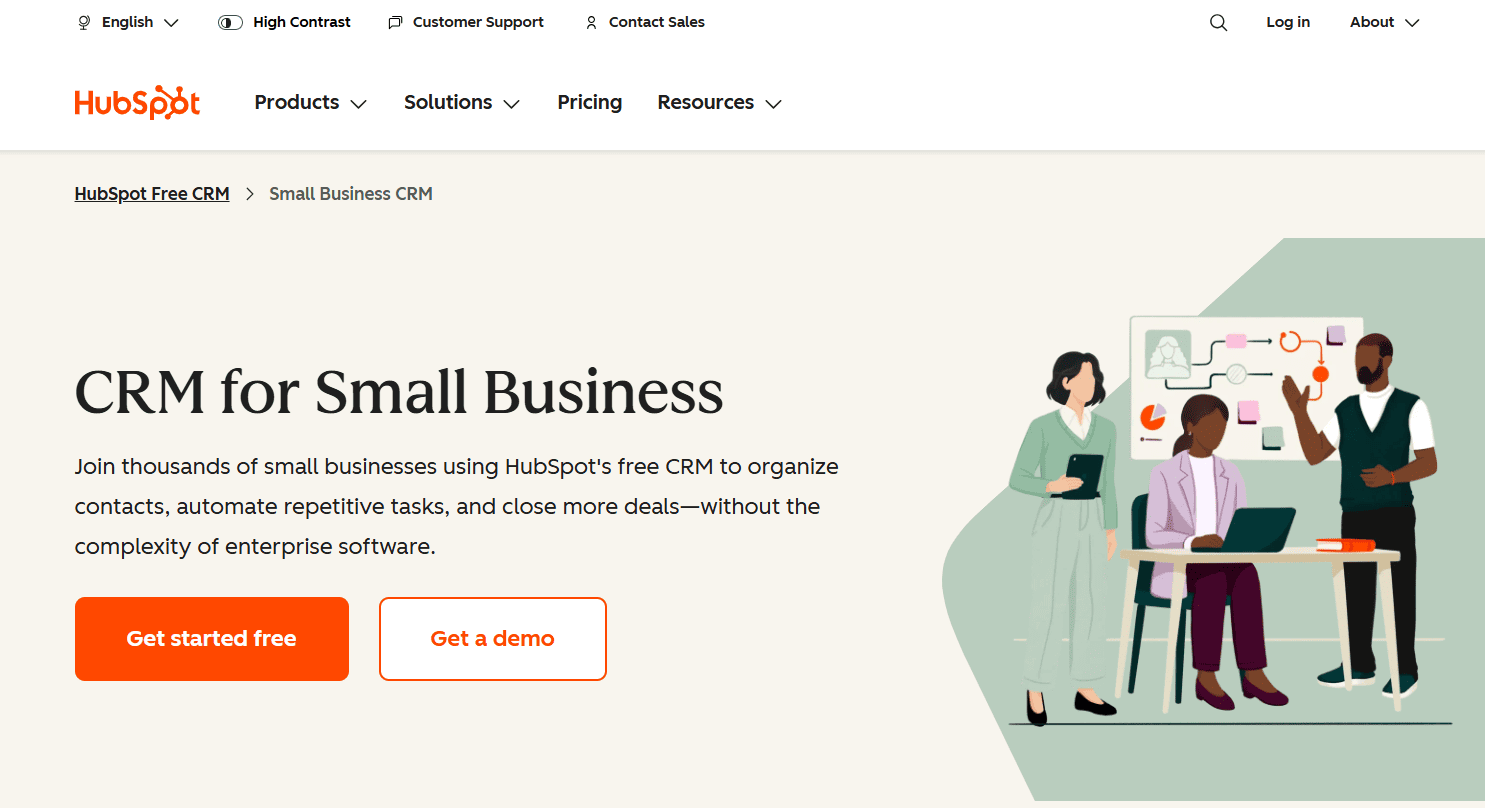Expand the About dropdown
The width and height of the screenshot is (1485, 808).
[1384, 22]
